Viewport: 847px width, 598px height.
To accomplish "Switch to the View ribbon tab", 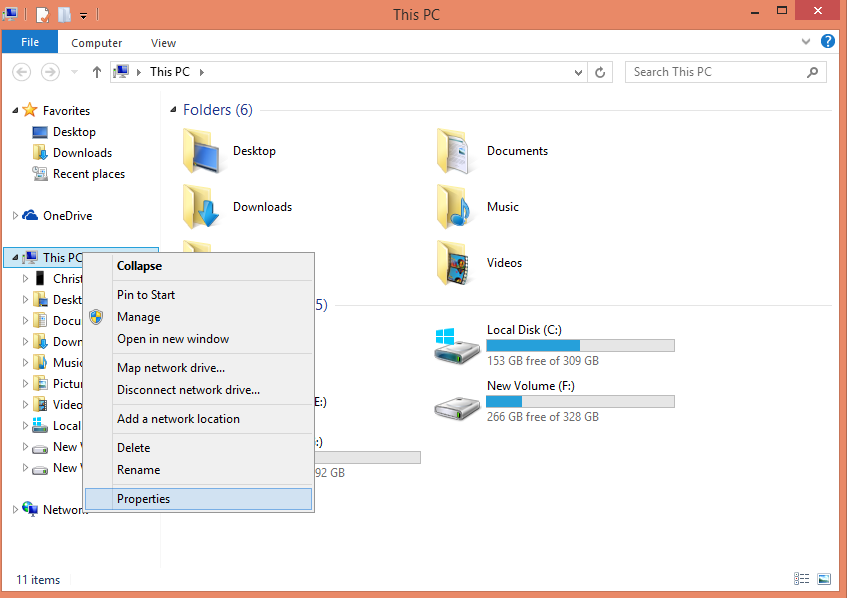I will point(162,42).
